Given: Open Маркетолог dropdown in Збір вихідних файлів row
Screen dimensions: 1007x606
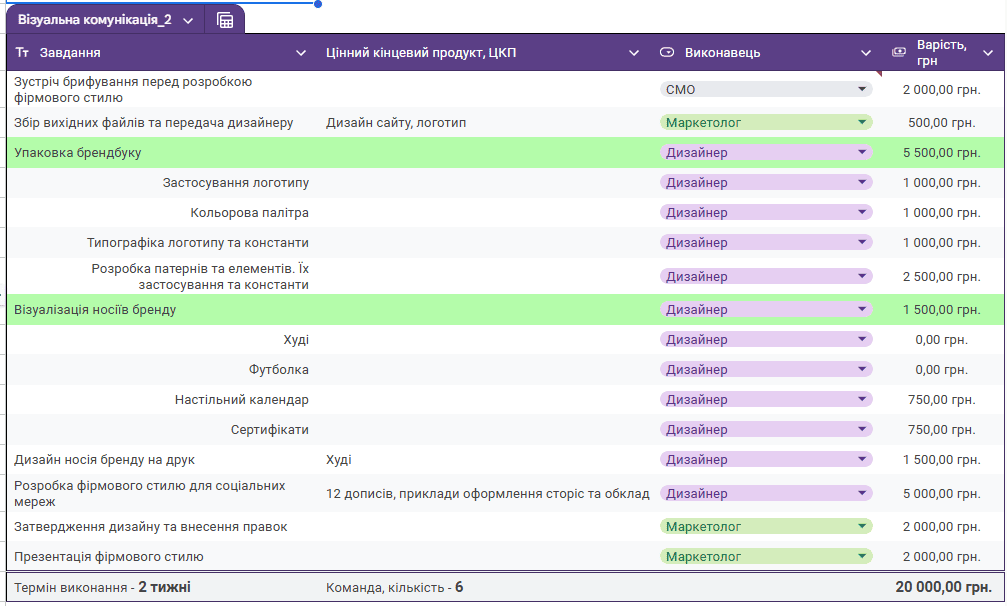Looking at the screenshot, I should [x=766, y=122].
